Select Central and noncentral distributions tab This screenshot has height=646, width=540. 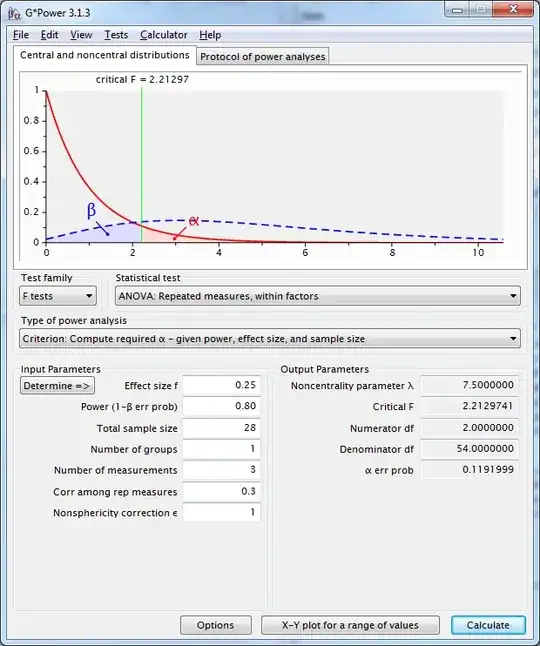[x=105, y=55]
